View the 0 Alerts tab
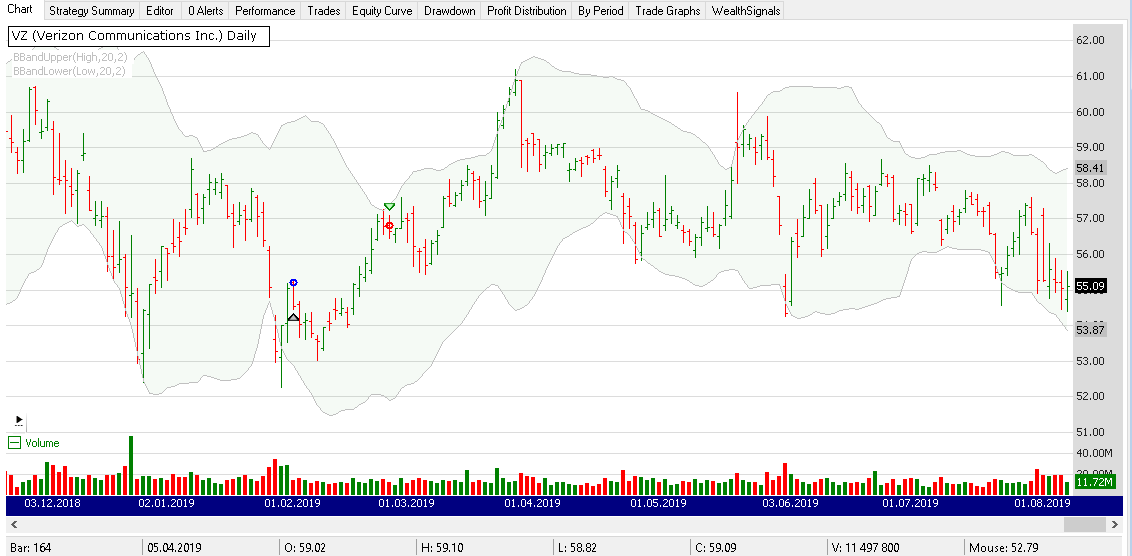The height and width of the screenshot is (556, 1132). [207, 11]
